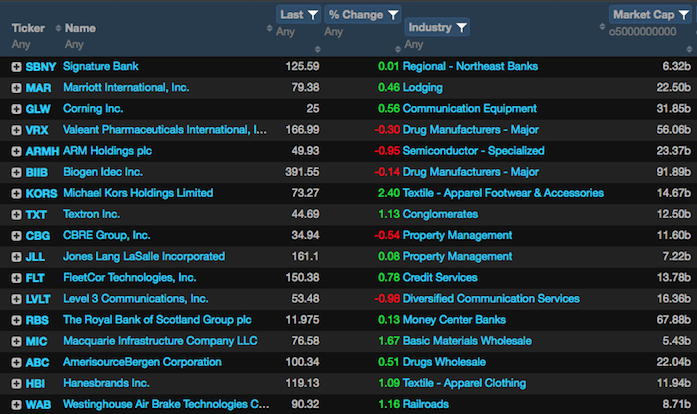Click sort arrows below the Last column filter
697x414 pixels.
tap(317, 49)
